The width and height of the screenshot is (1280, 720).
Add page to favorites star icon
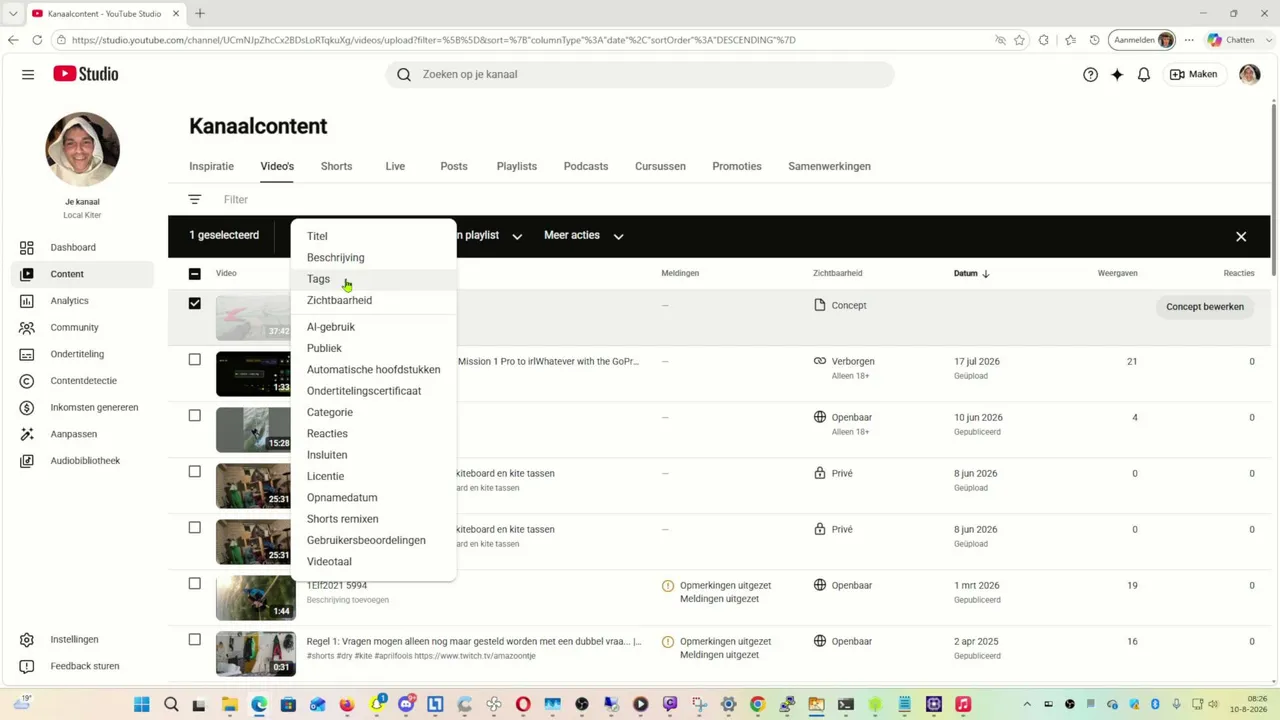pos(1019,40)
